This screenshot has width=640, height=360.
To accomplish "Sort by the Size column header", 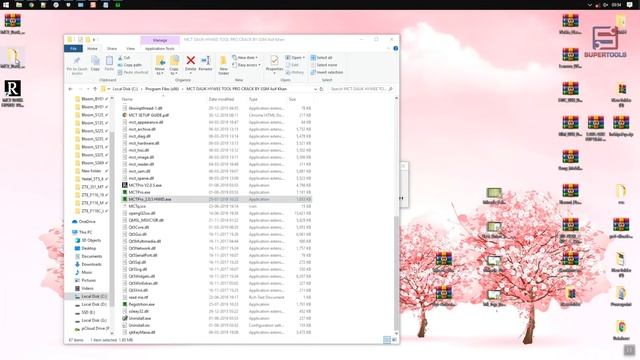I will 292,99.
